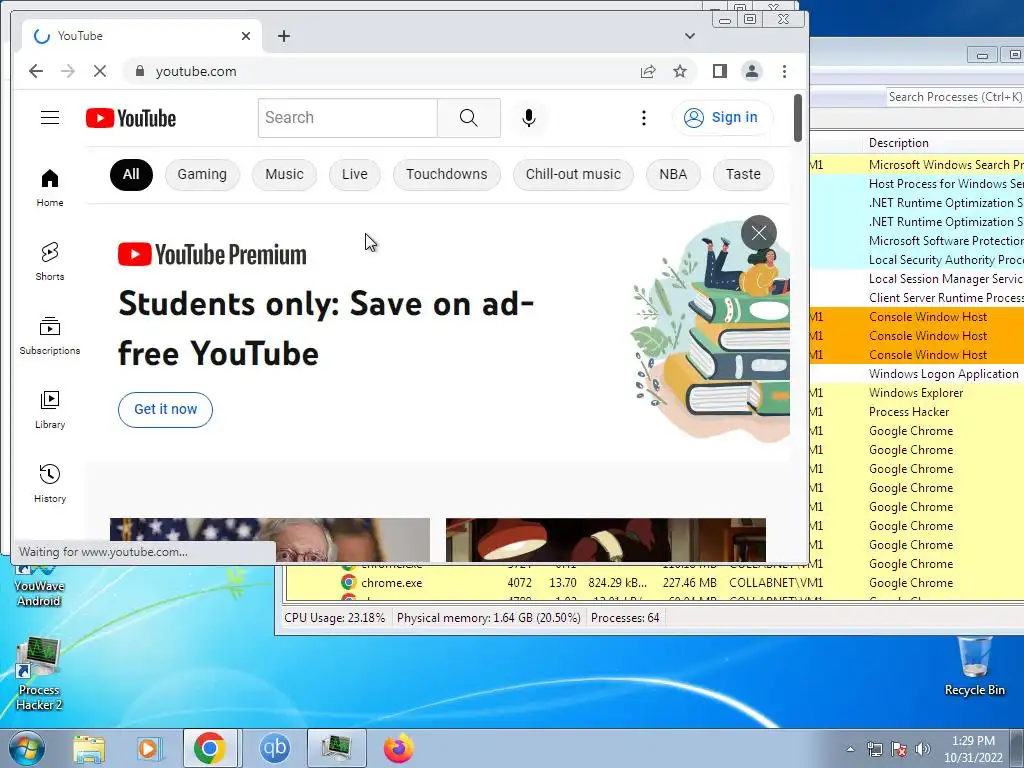Click Process Hacker Search Processes field
The image size is (1024, 768).
click(955, 97)
